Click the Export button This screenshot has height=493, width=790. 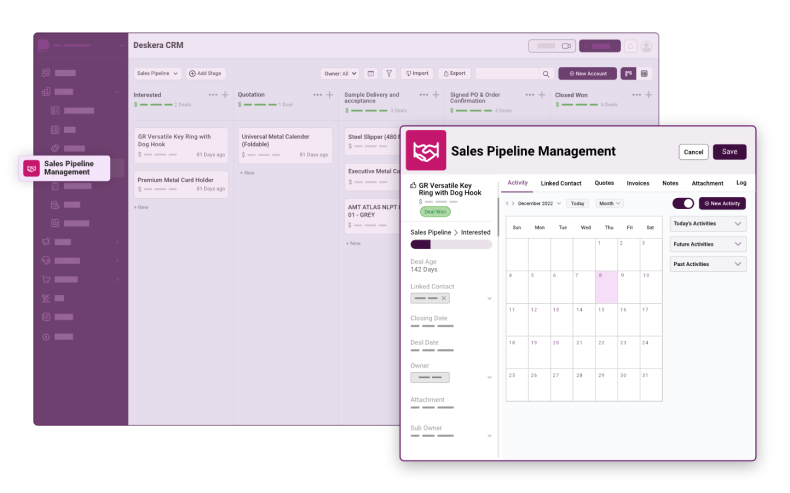click(454, 74)
